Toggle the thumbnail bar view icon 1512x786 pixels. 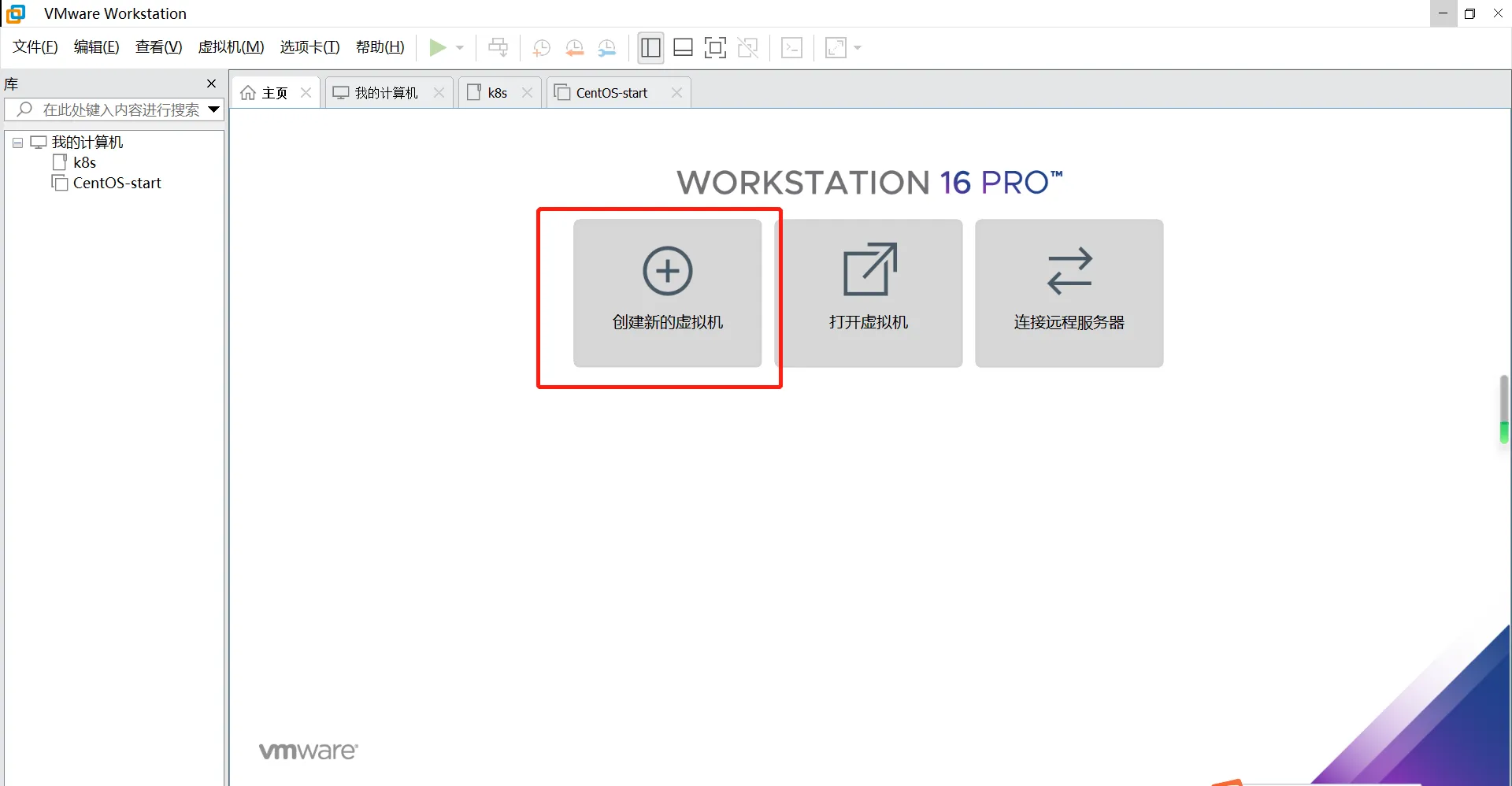pos(684,48)
